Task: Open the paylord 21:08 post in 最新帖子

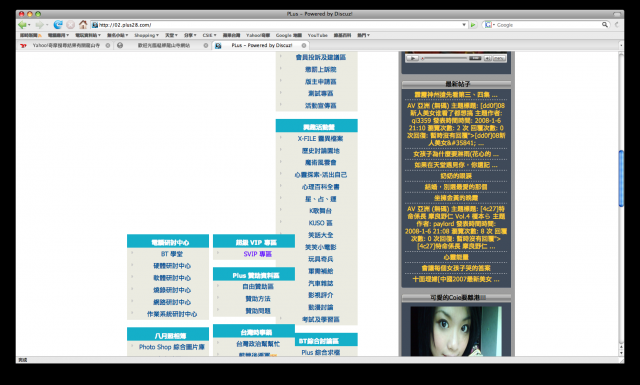Action: (x=456, y=228)
